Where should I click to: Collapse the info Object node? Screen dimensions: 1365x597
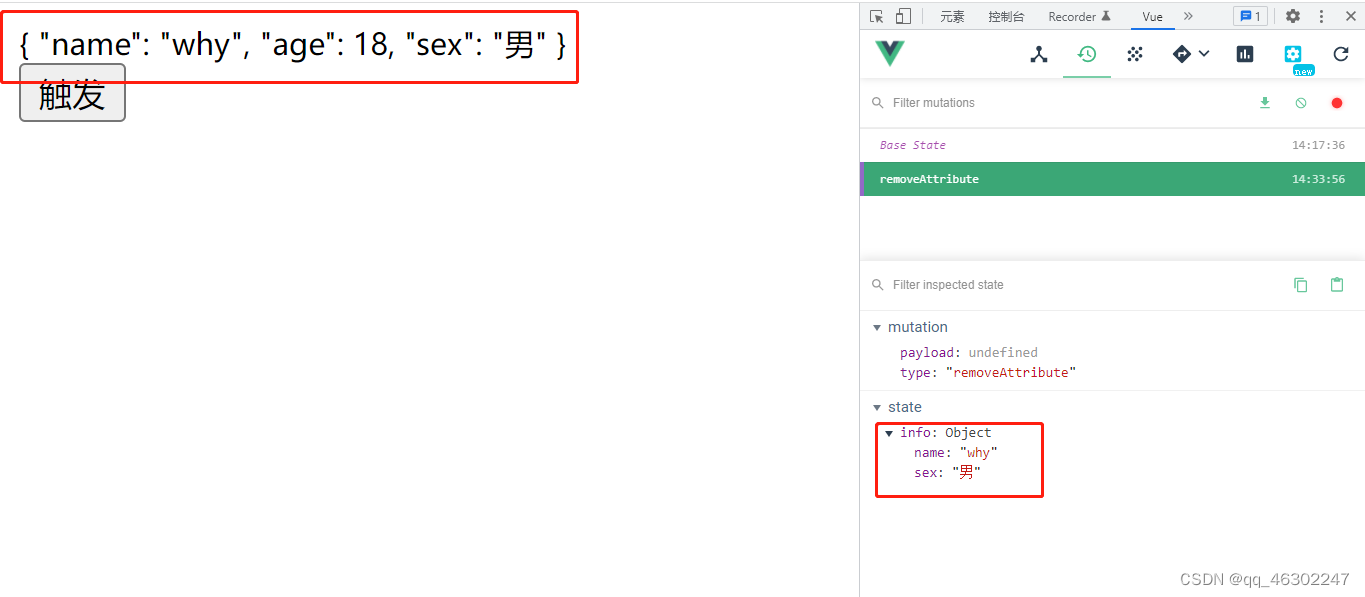pyautogui.click(x=888, y=433)
